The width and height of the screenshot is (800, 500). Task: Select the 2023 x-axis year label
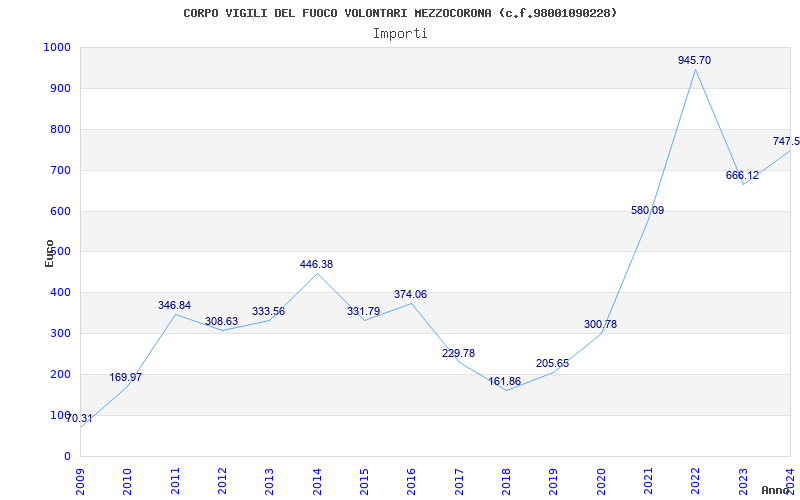[743, 482]
